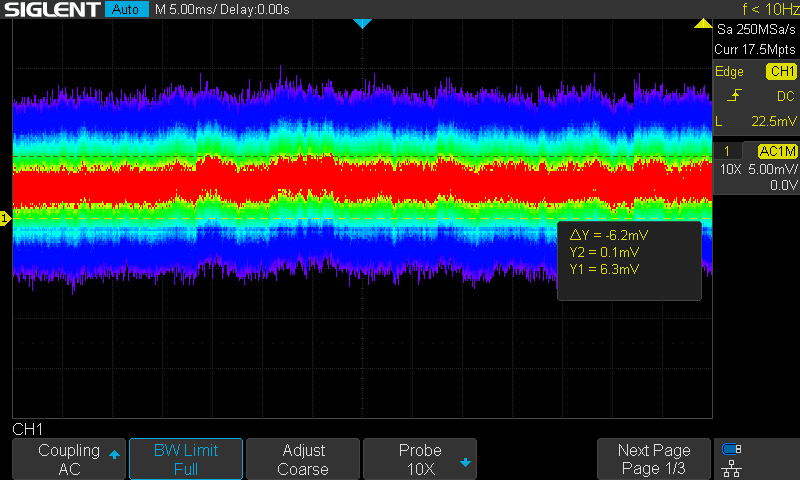Click the Edge trigger type label
The width and height of the screenshot is (800, 480).
729,72
